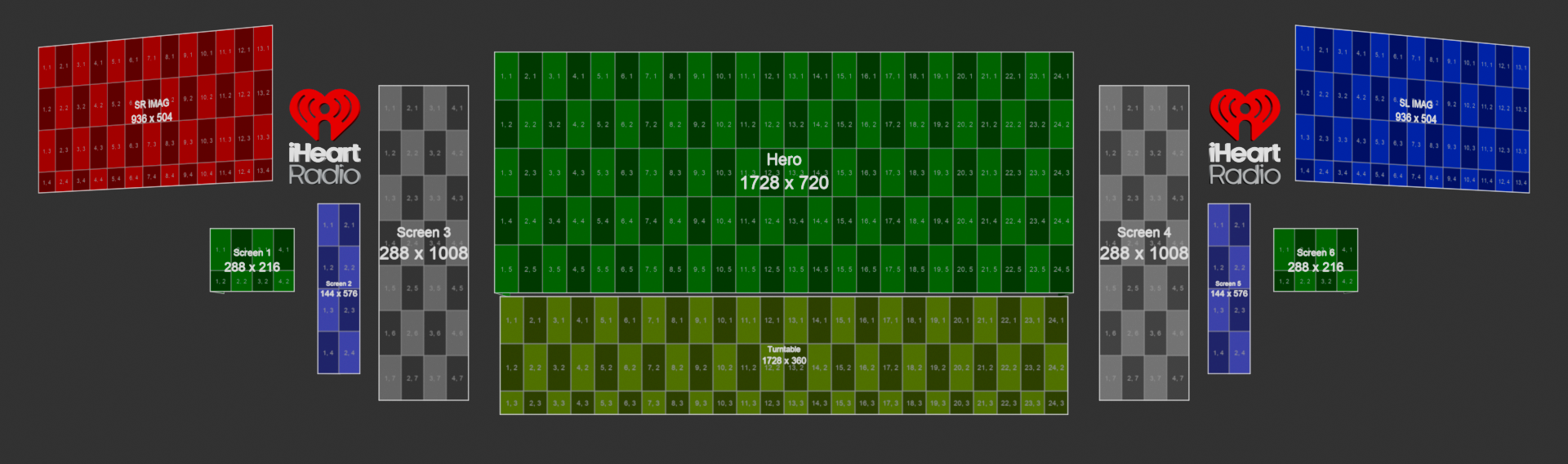The image size is (1568, 464).
Task: Select the Screen 2 144 x 576 label
Action: click(x=338, y=289)
